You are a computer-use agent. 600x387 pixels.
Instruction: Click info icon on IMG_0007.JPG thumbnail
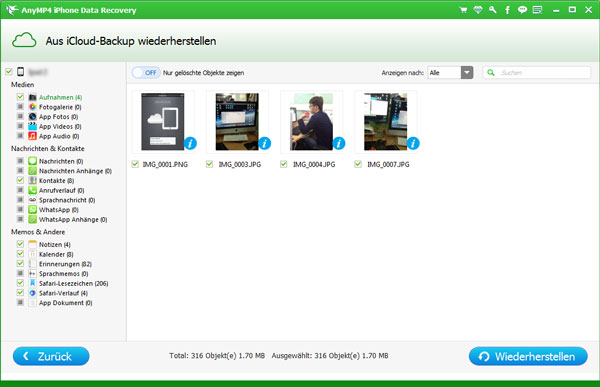click(413, 143)
